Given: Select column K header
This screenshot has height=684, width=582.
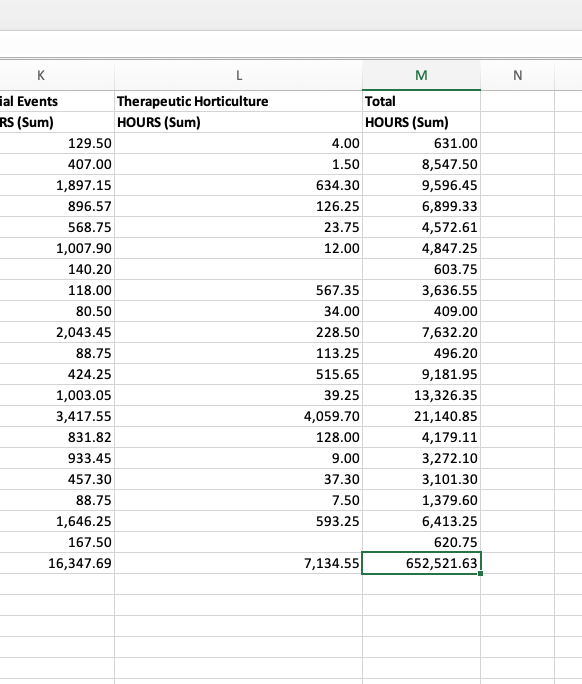Looking at the screenshot, I should (57, 75).
